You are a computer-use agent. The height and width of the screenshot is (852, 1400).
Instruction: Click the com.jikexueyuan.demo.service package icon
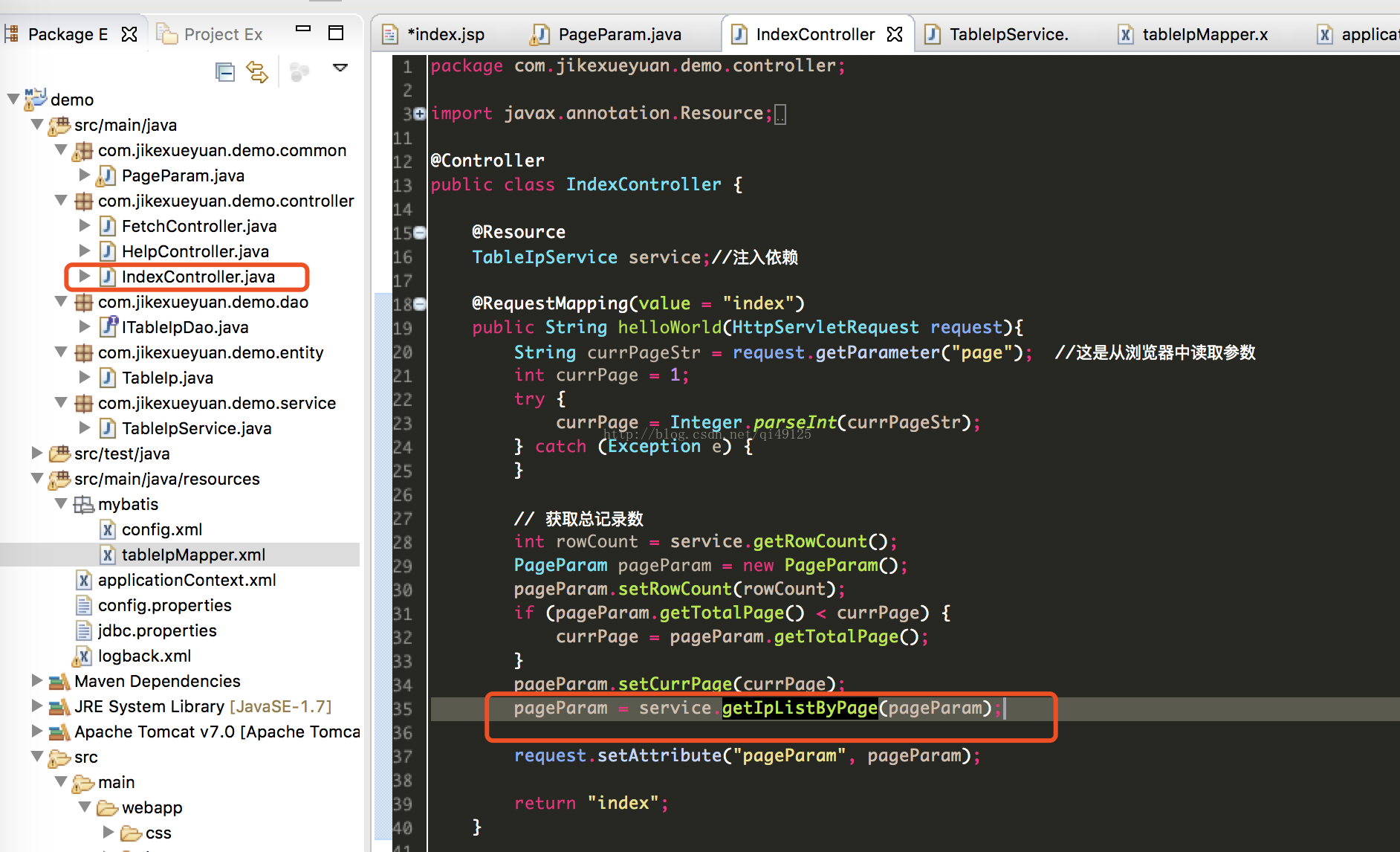(84, 404)
